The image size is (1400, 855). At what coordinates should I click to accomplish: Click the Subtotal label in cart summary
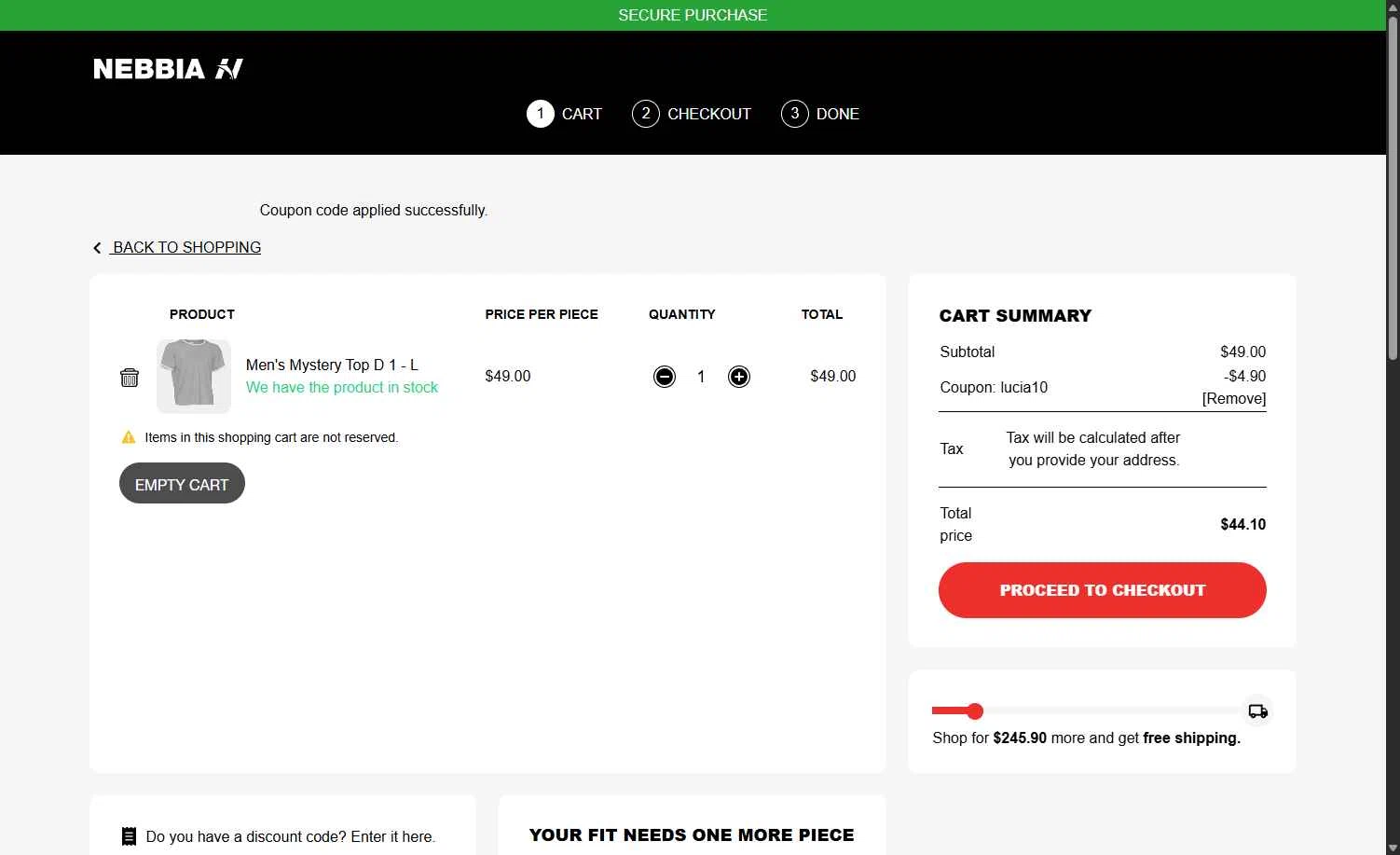968,352
